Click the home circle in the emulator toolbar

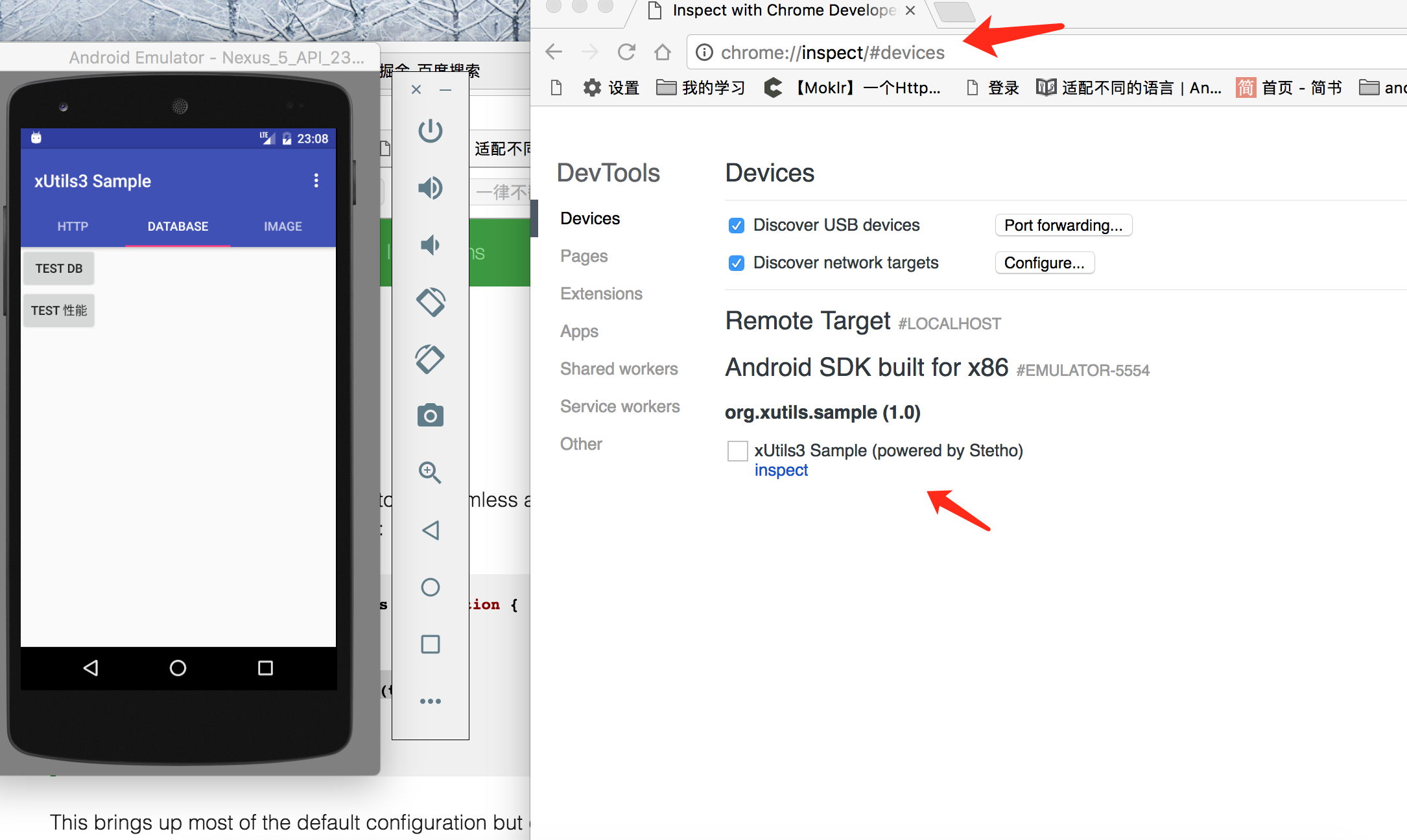pyautogui.click(x=431, y=587)
